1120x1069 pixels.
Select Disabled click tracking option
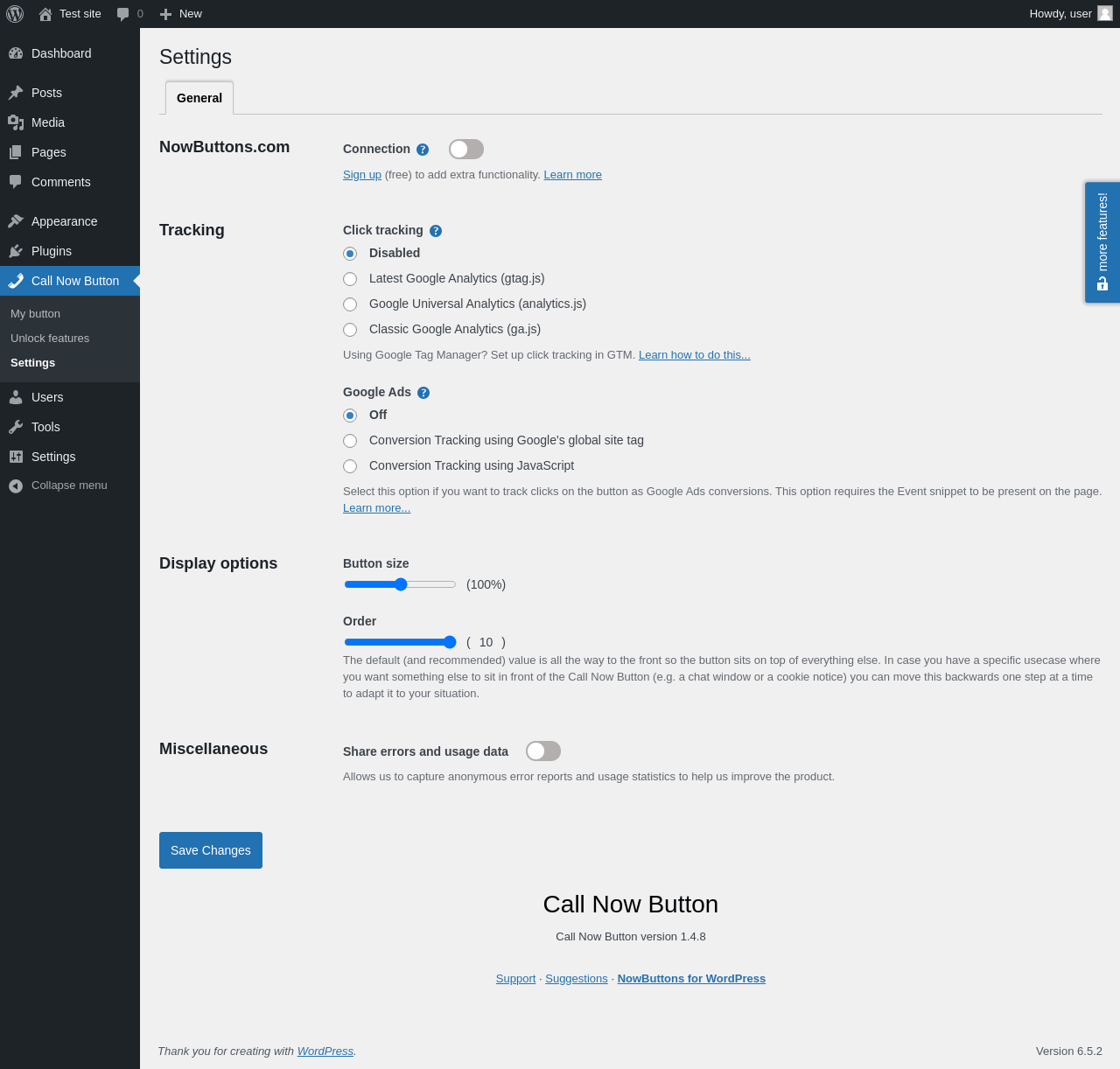[x=350, y=254]
